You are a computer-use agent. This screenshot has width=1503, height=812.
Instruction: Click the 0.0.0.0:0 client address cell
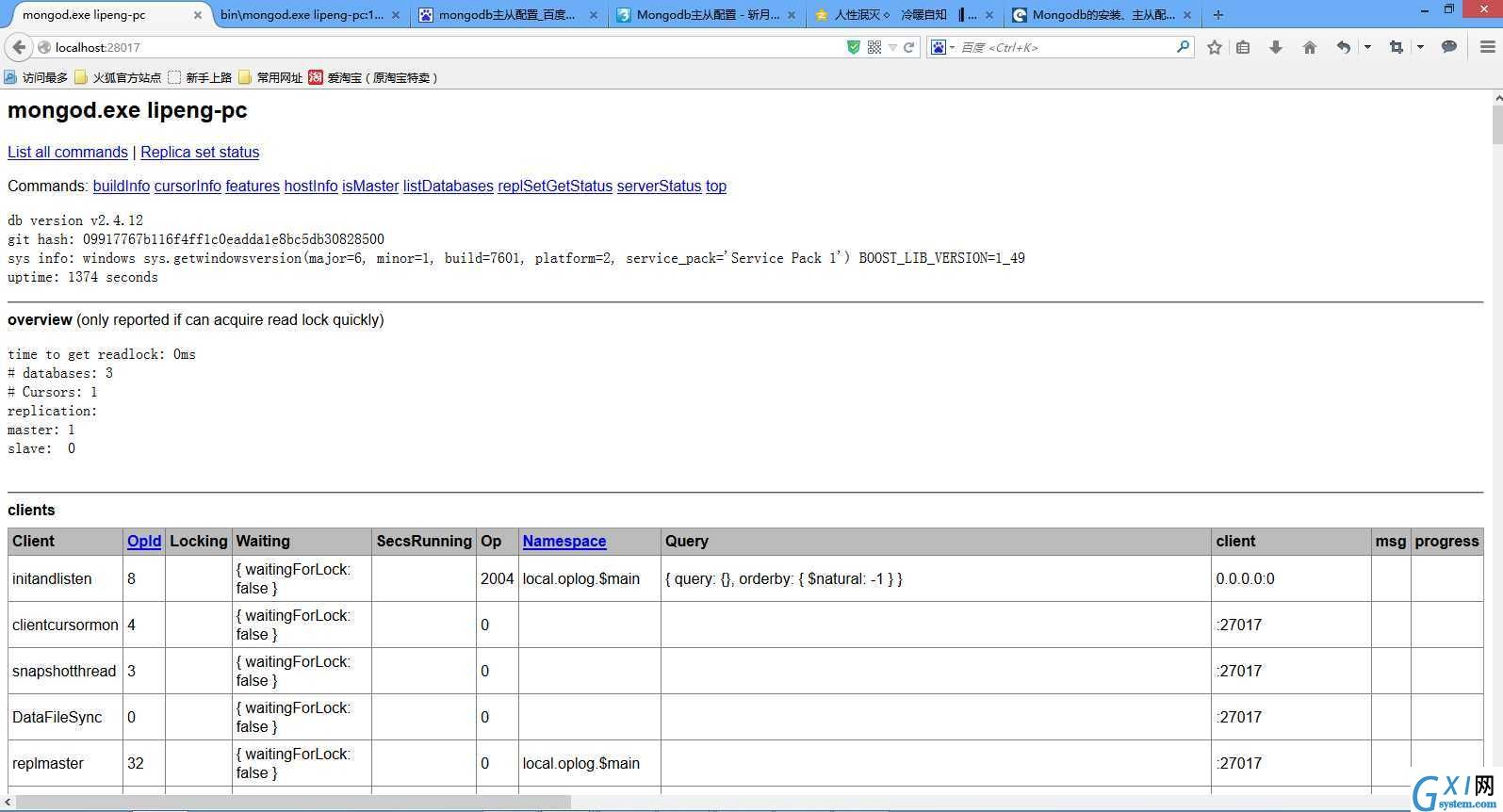point(1291,579)
